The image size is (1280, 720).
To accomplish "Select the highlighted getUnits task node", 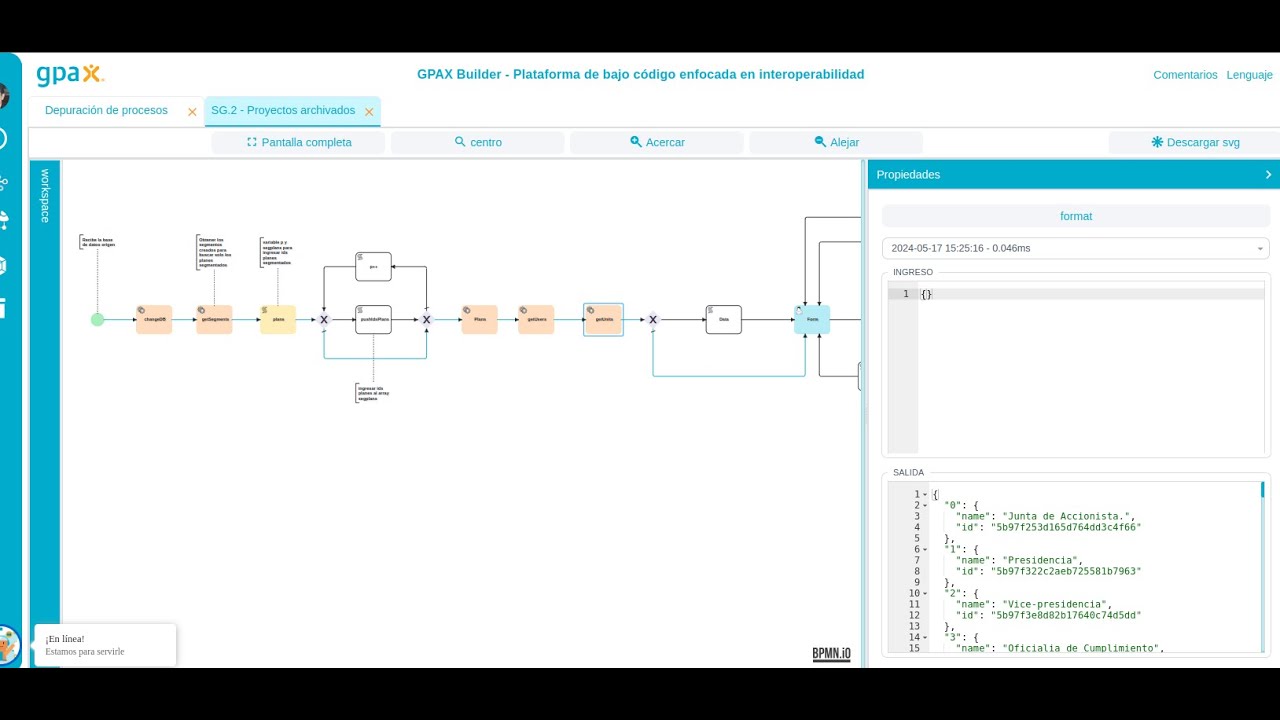I will point(603,320).
